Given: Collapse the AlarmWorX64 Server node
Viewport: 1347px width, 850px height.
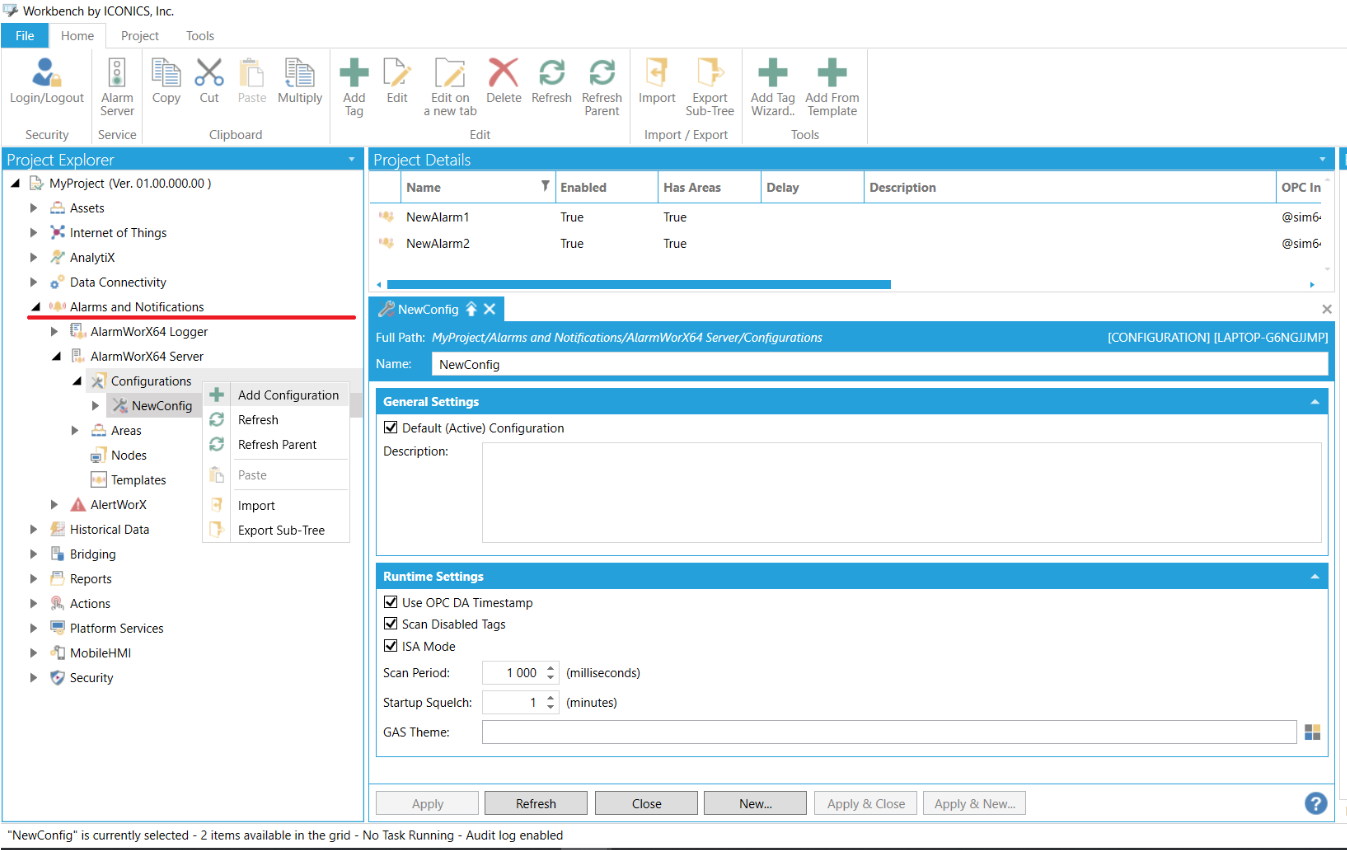Looking at the screenshot, I should coord(56,357).
